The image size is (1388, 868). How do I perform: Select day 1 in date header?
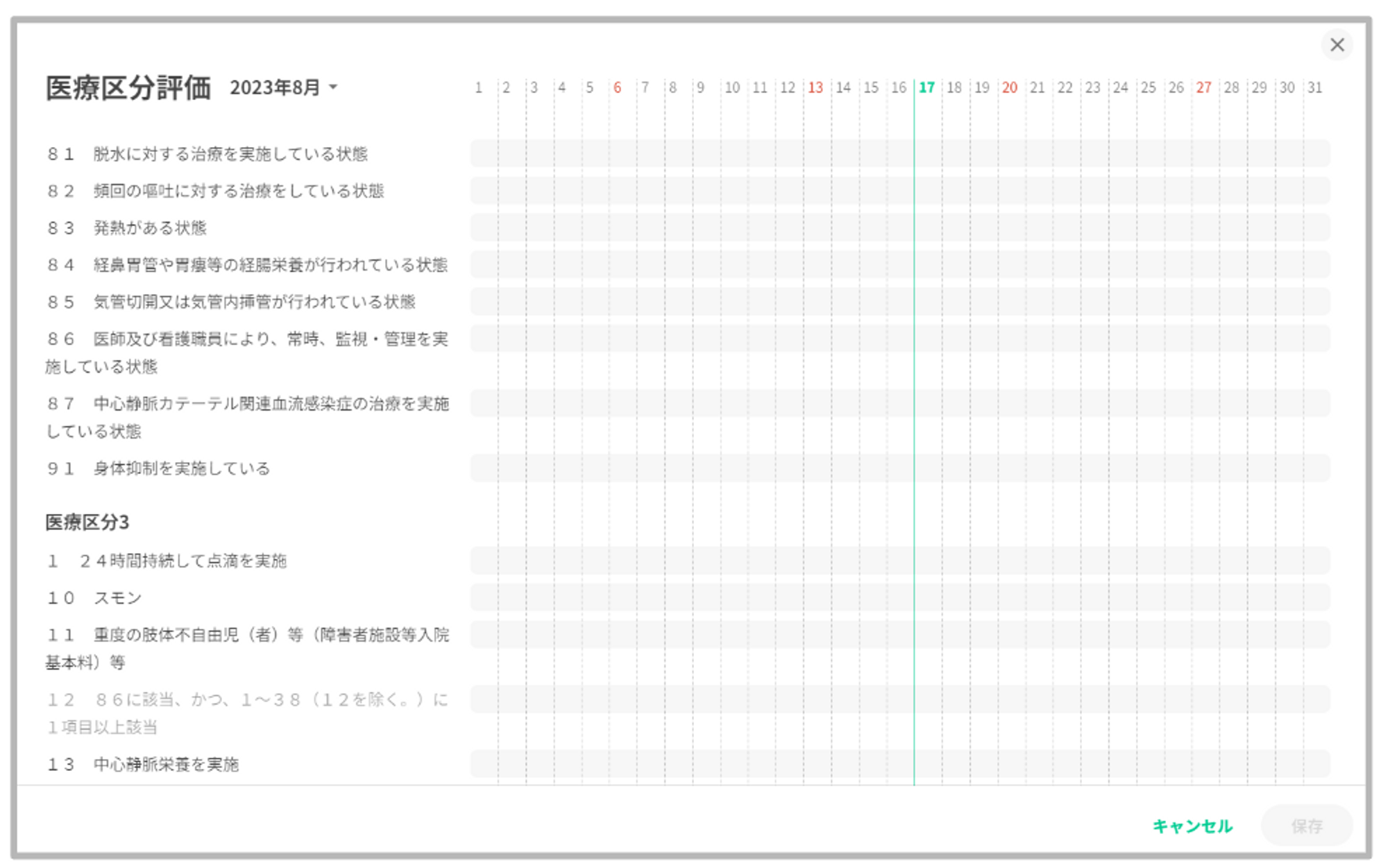point(478,88)
